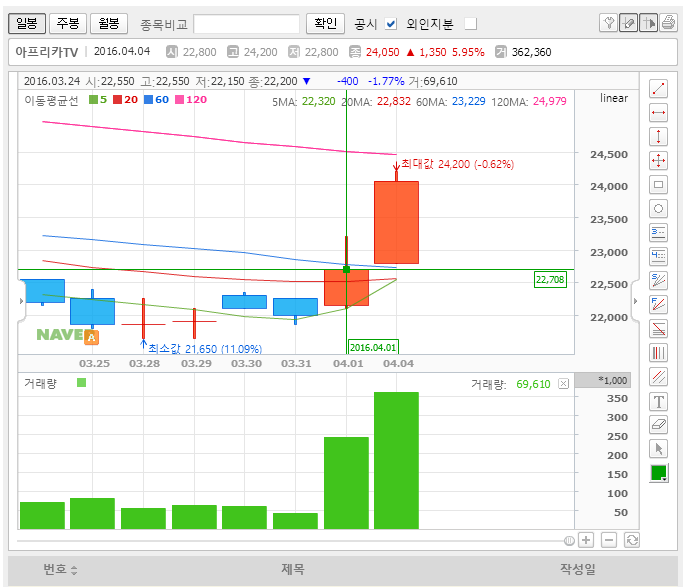Select the trend line drawing tool
Screen dimensions: 684x587
click(658, 89)
